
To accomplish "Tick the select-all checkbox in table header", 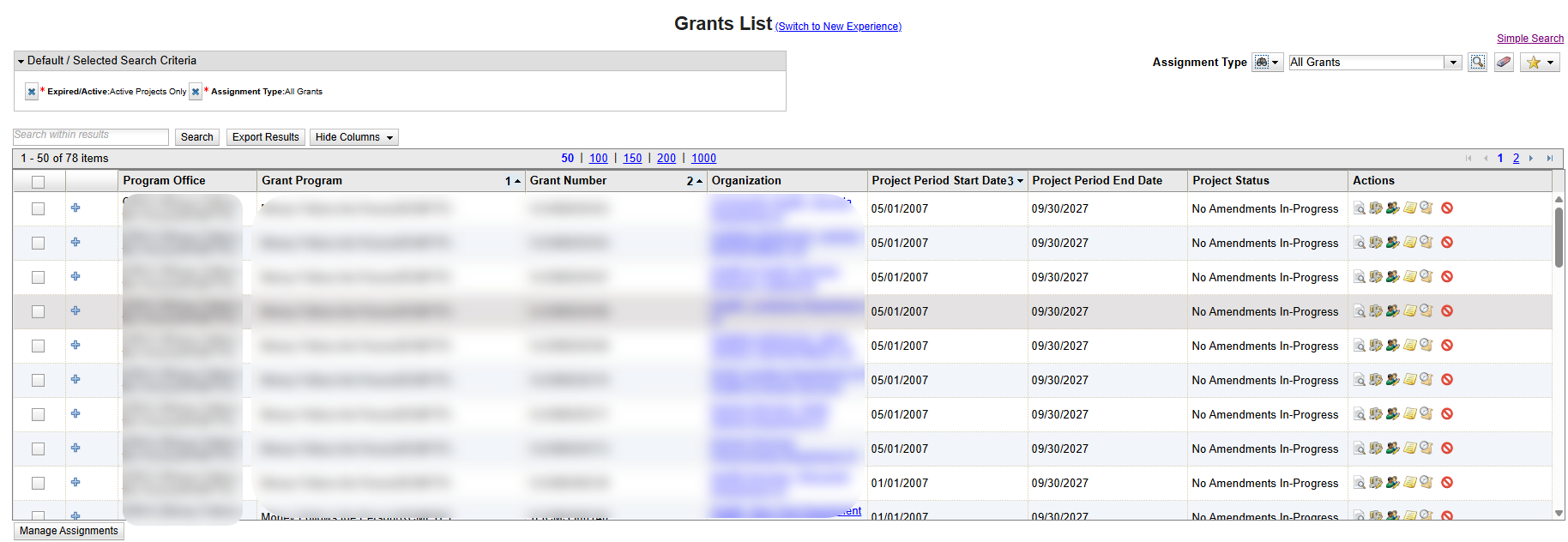I will (x=38, y=182).
